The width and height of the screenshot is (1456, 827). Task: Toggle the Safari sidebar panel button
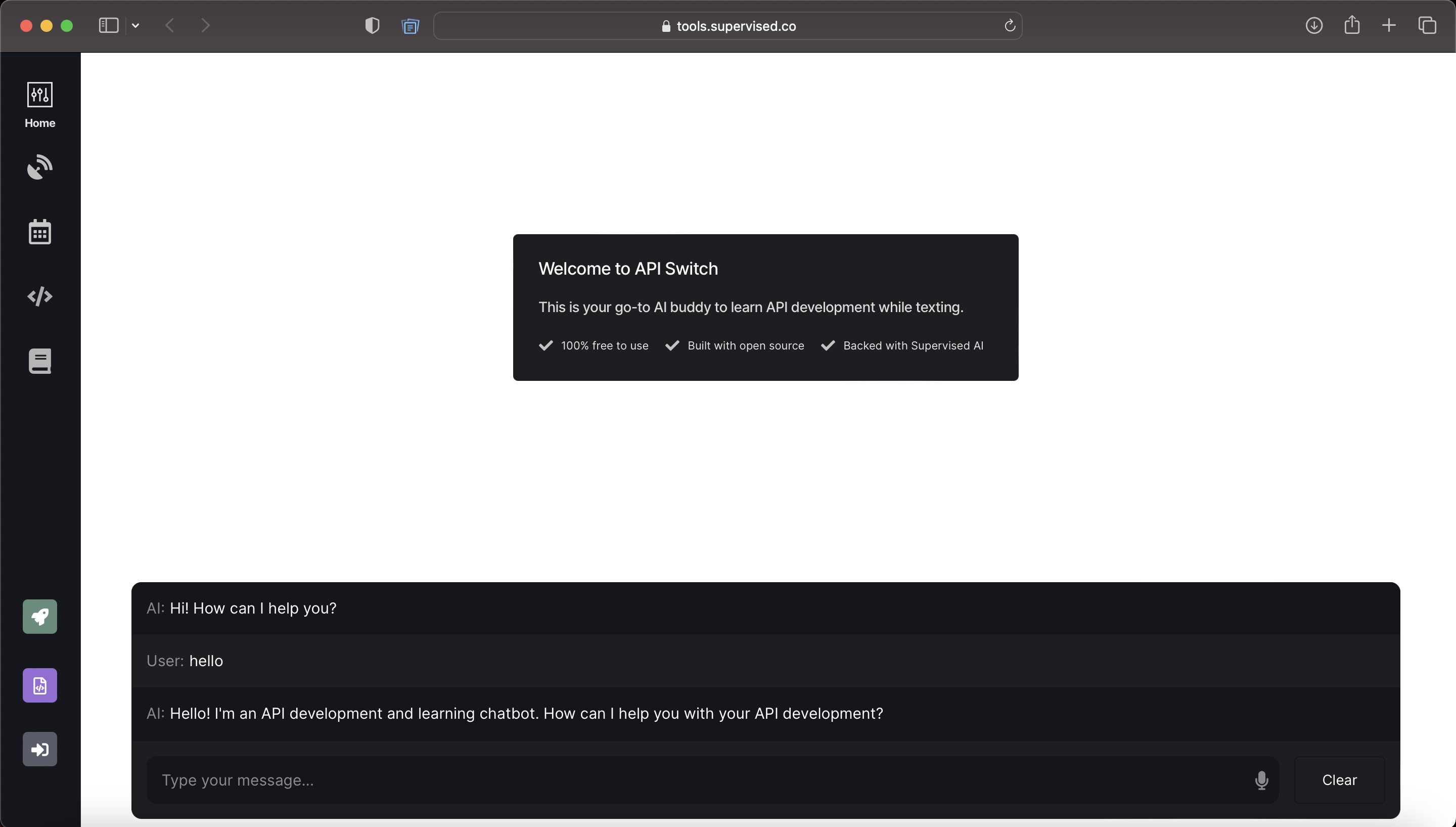coord(108,26)
